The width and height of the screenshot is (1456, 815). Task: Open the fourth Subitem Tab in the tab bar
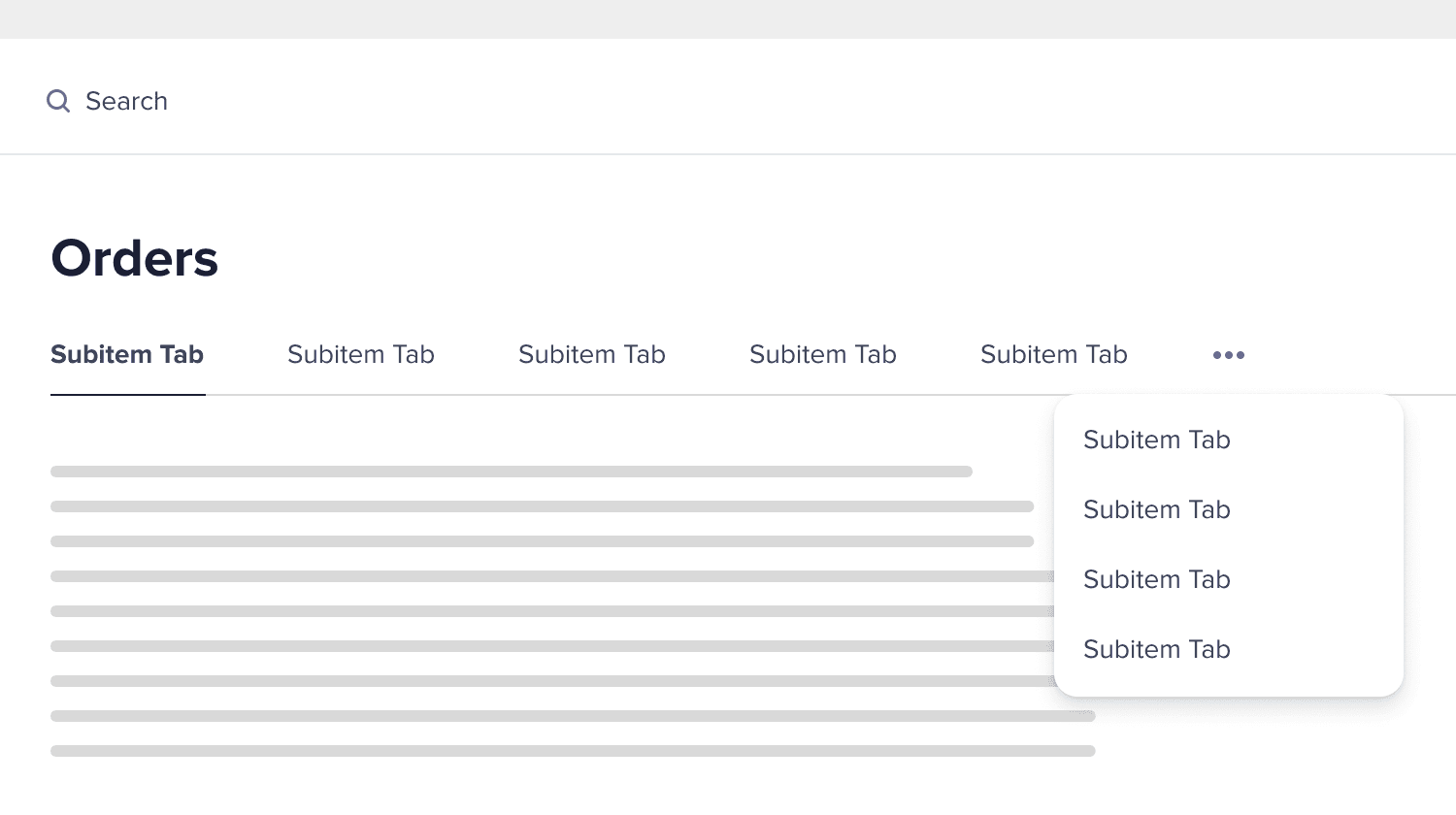click(823, 354)
